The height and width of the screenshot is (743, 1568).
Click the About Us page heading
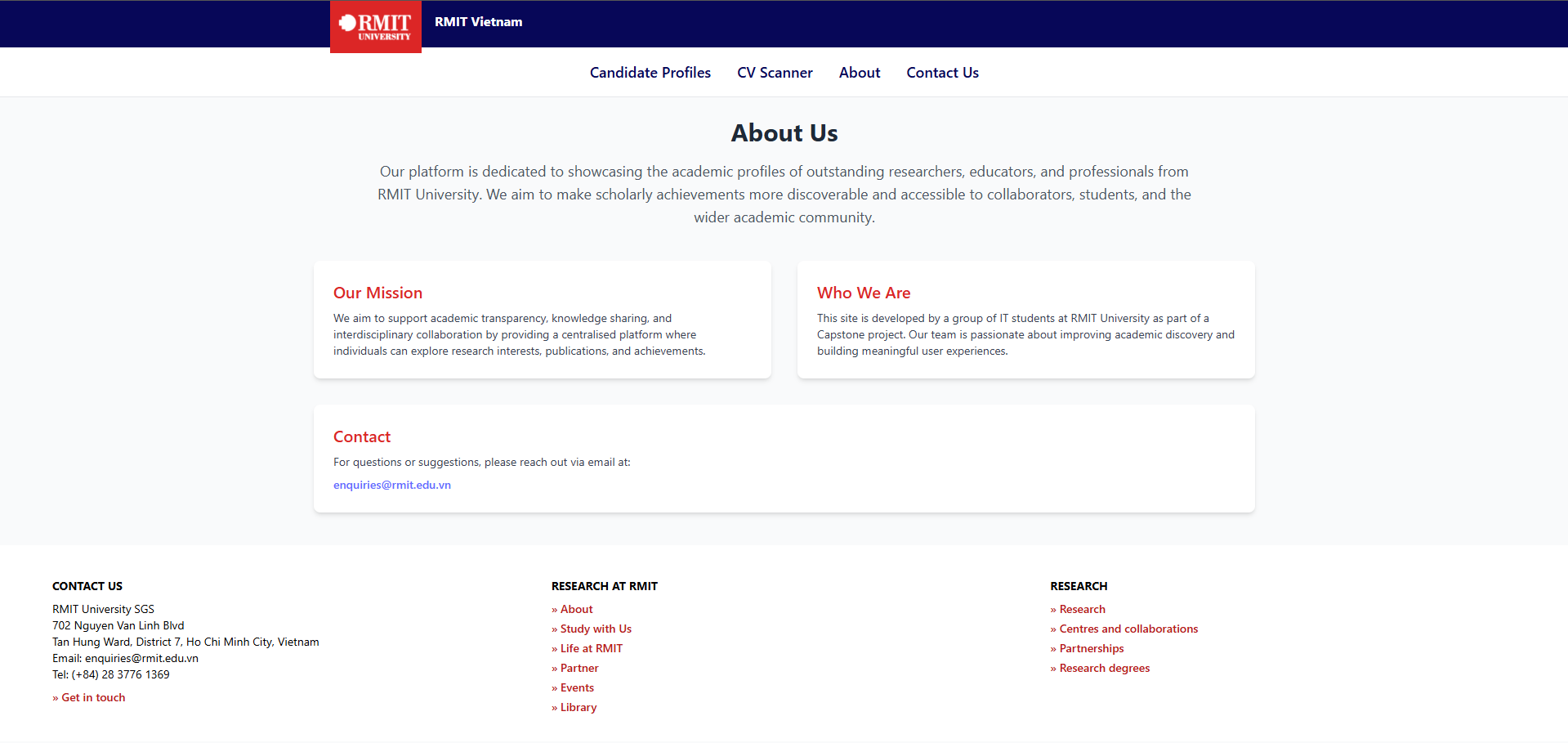784,132
